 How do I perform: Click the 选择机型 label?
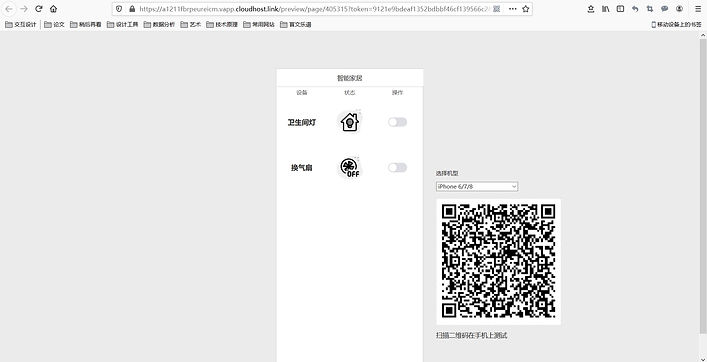(x=447, y=173)
